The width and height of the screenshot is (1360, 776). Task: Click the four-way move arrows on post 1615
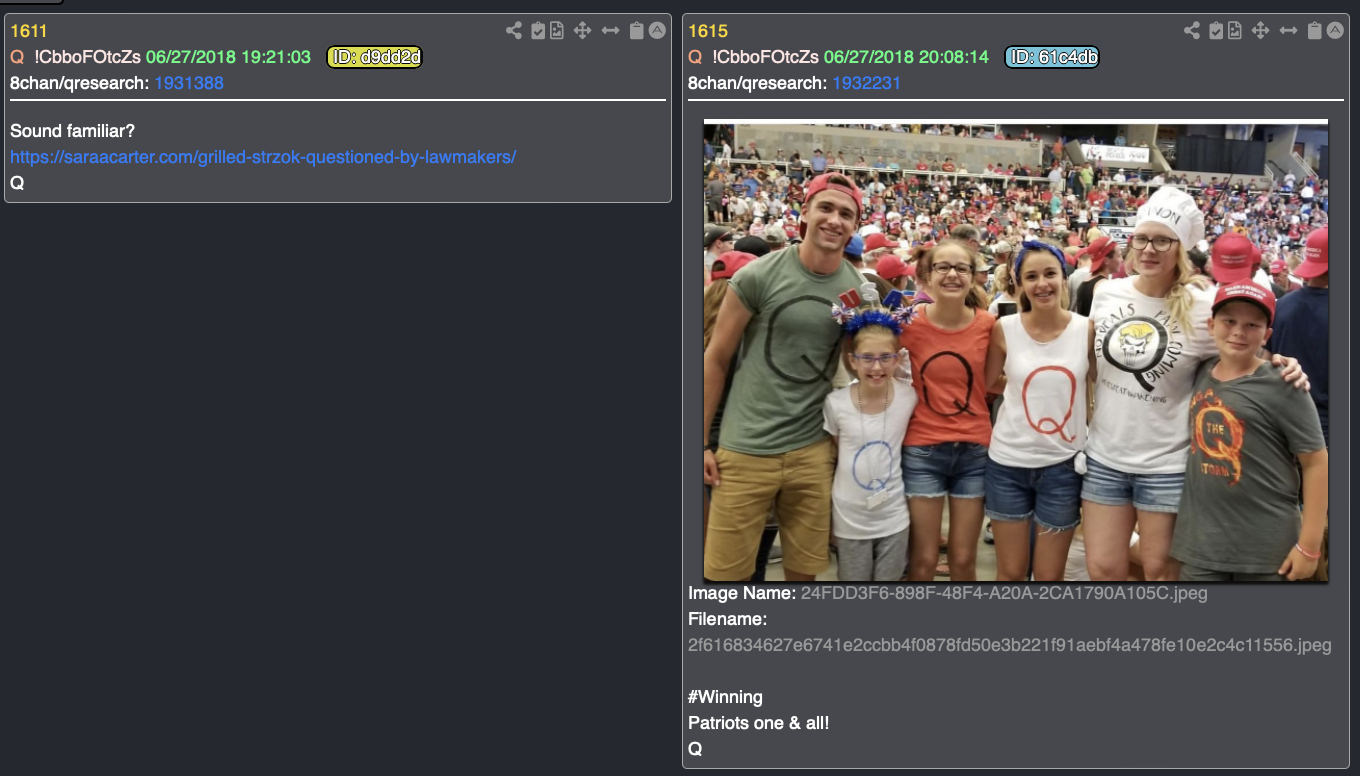[1261, 31]
